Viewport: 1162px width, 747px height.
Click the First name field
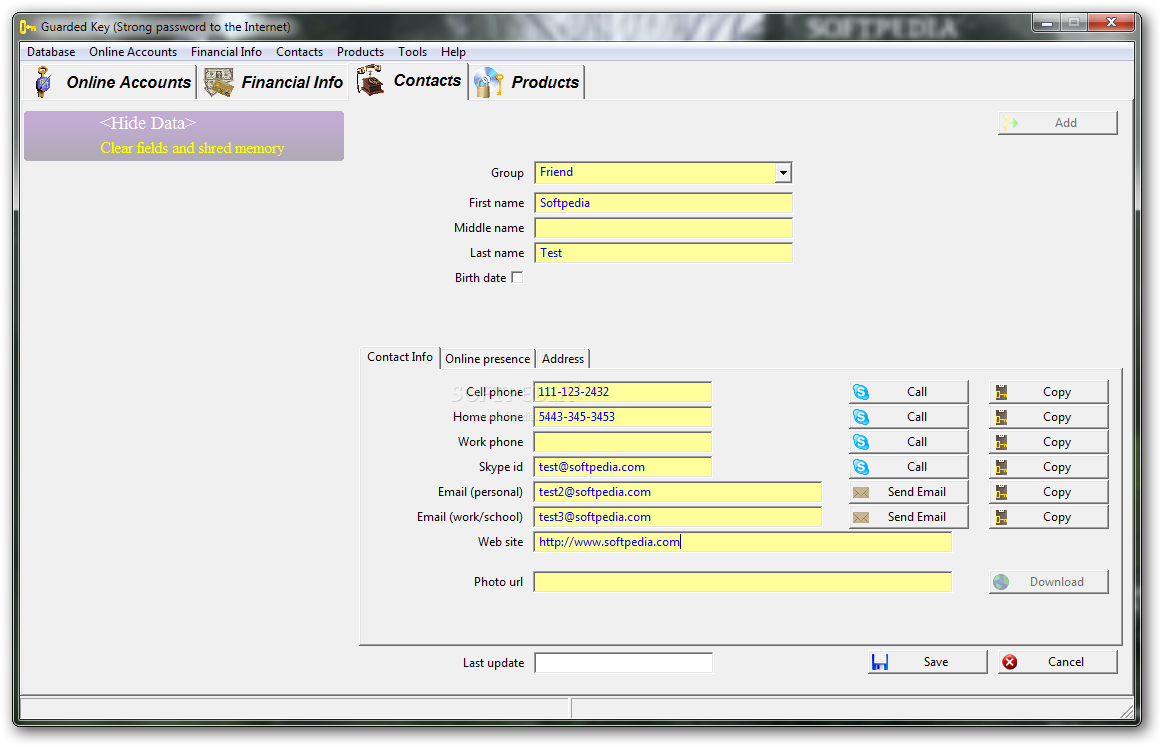663,203
